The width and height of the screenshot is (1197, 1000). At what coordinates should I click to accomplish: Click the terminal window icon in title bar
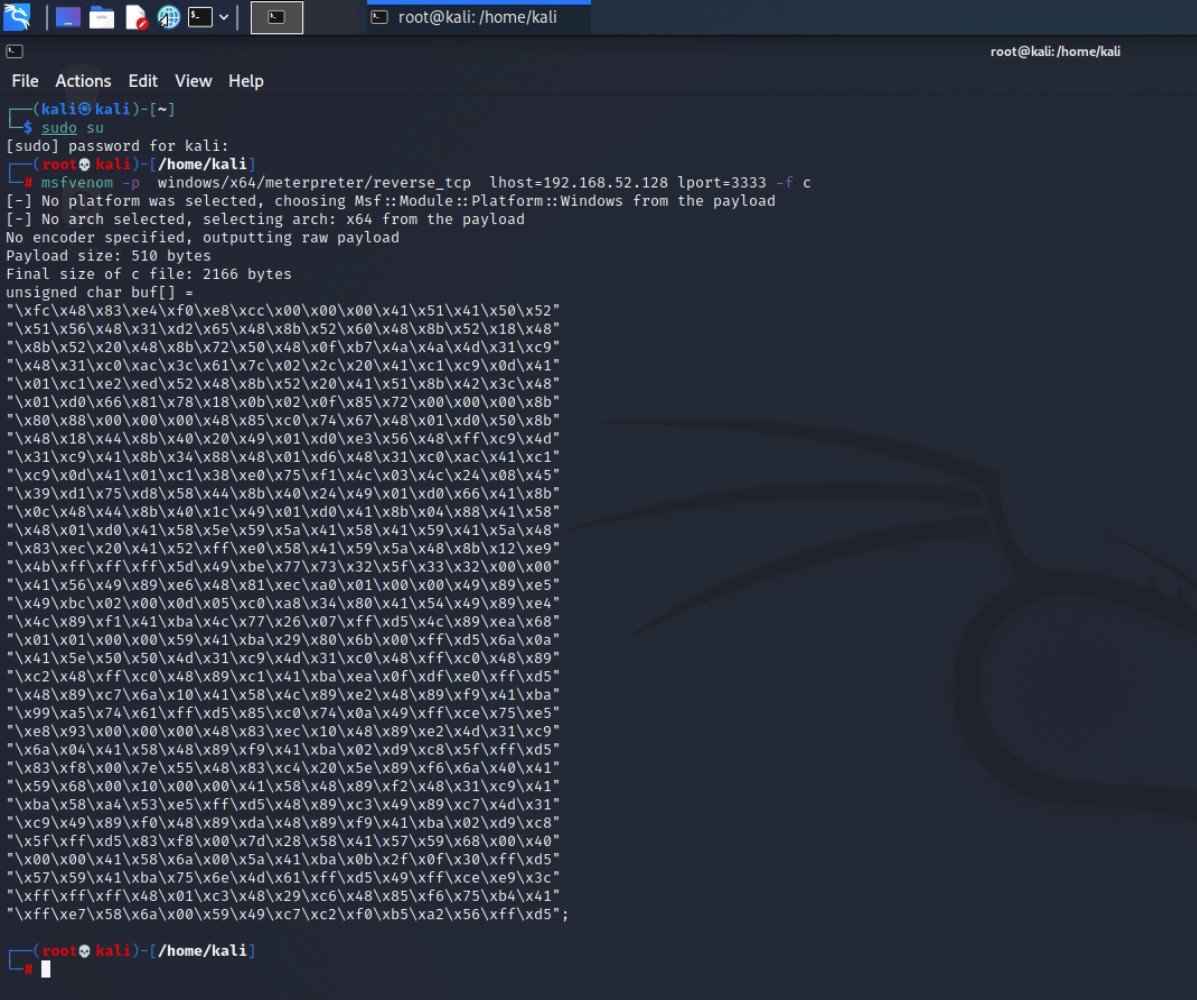pyautogui.click(x=15, y=51)
